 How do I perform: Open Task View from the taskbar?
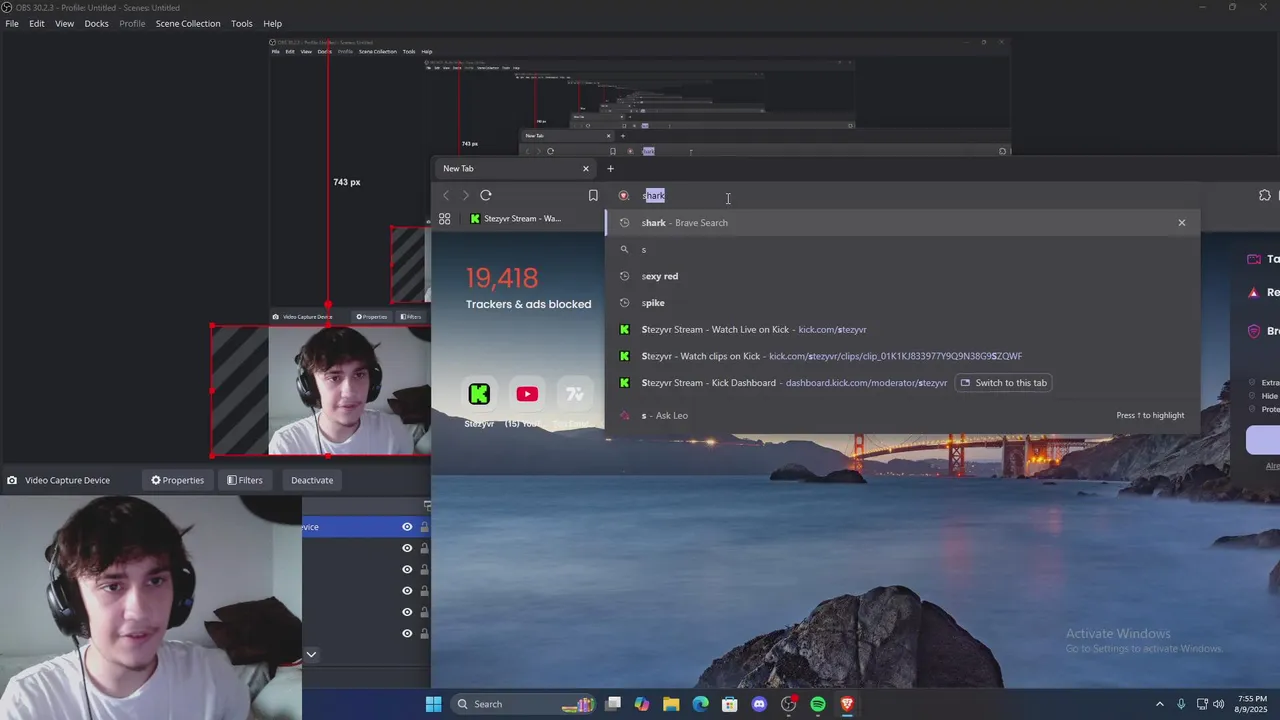pos(613,704)
